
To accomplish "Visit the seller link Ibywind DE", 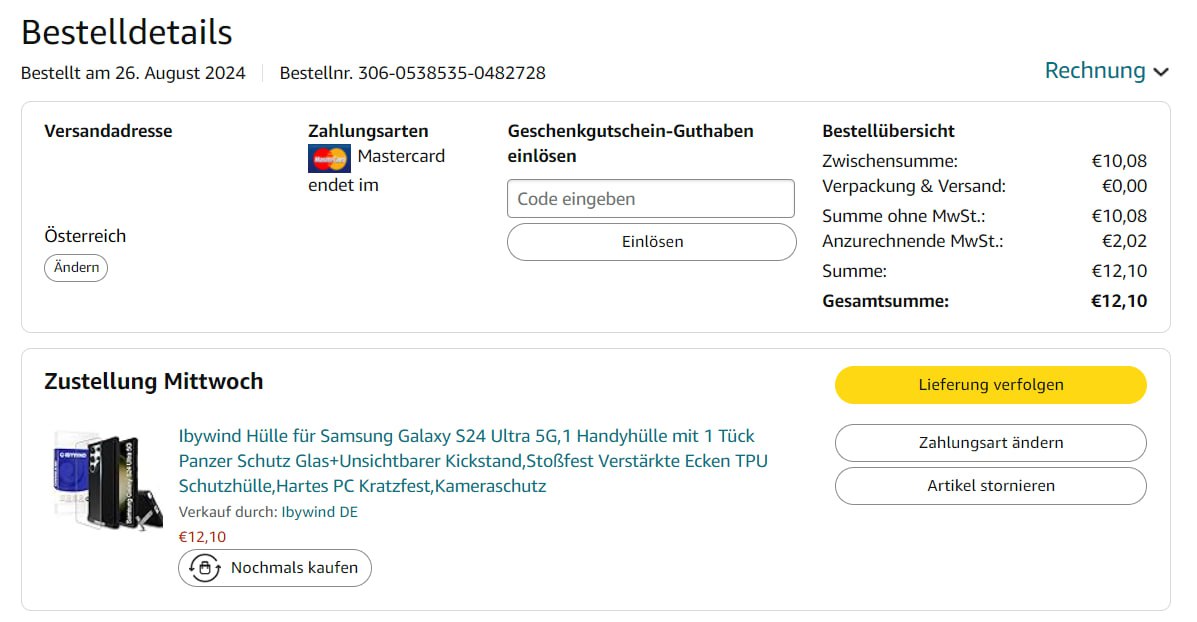I will point(319,512).
